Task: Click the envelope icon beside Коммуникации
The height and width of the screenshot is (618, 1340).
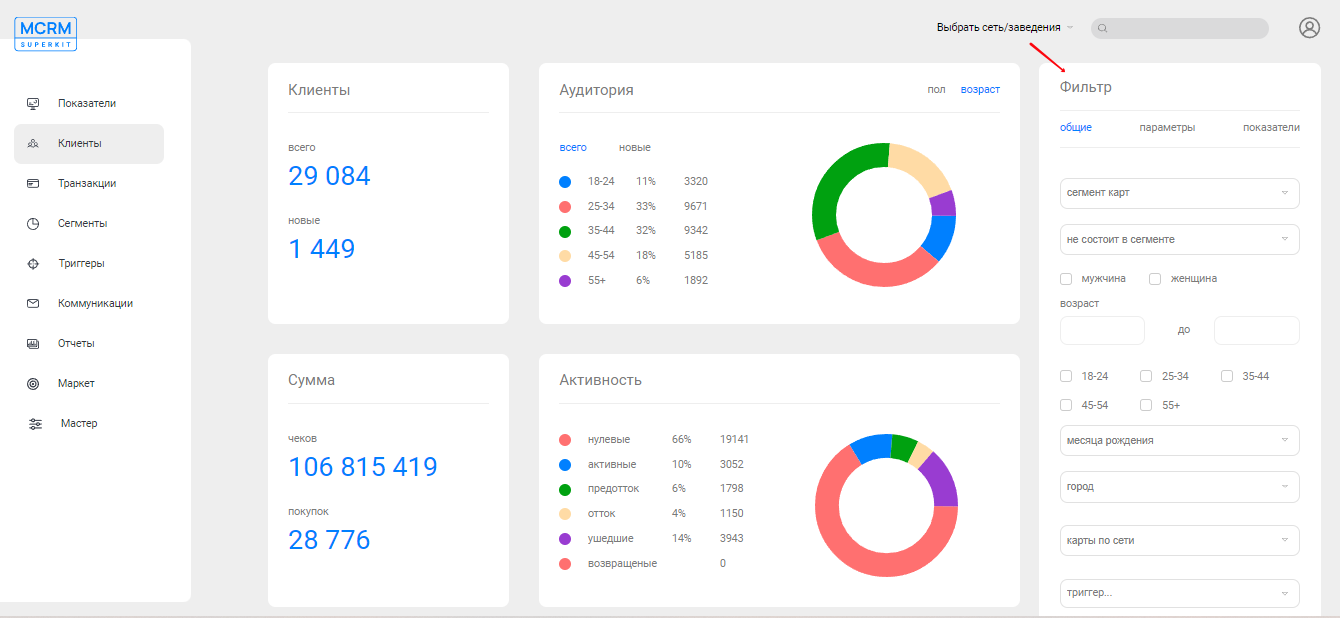Action: click(33, 303)
